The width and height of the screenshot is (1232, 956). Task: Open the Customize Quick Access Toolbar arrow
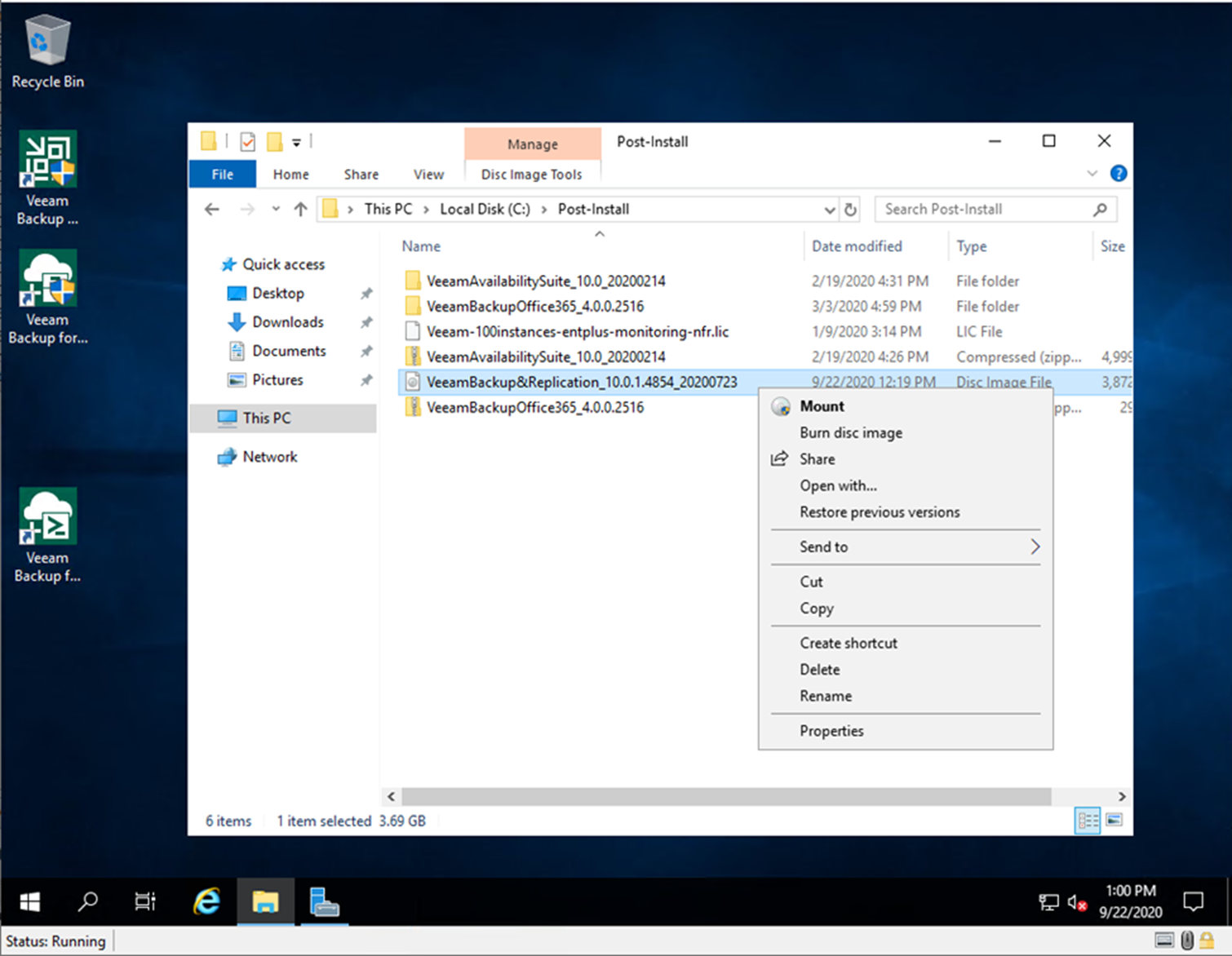coord(297,143)
